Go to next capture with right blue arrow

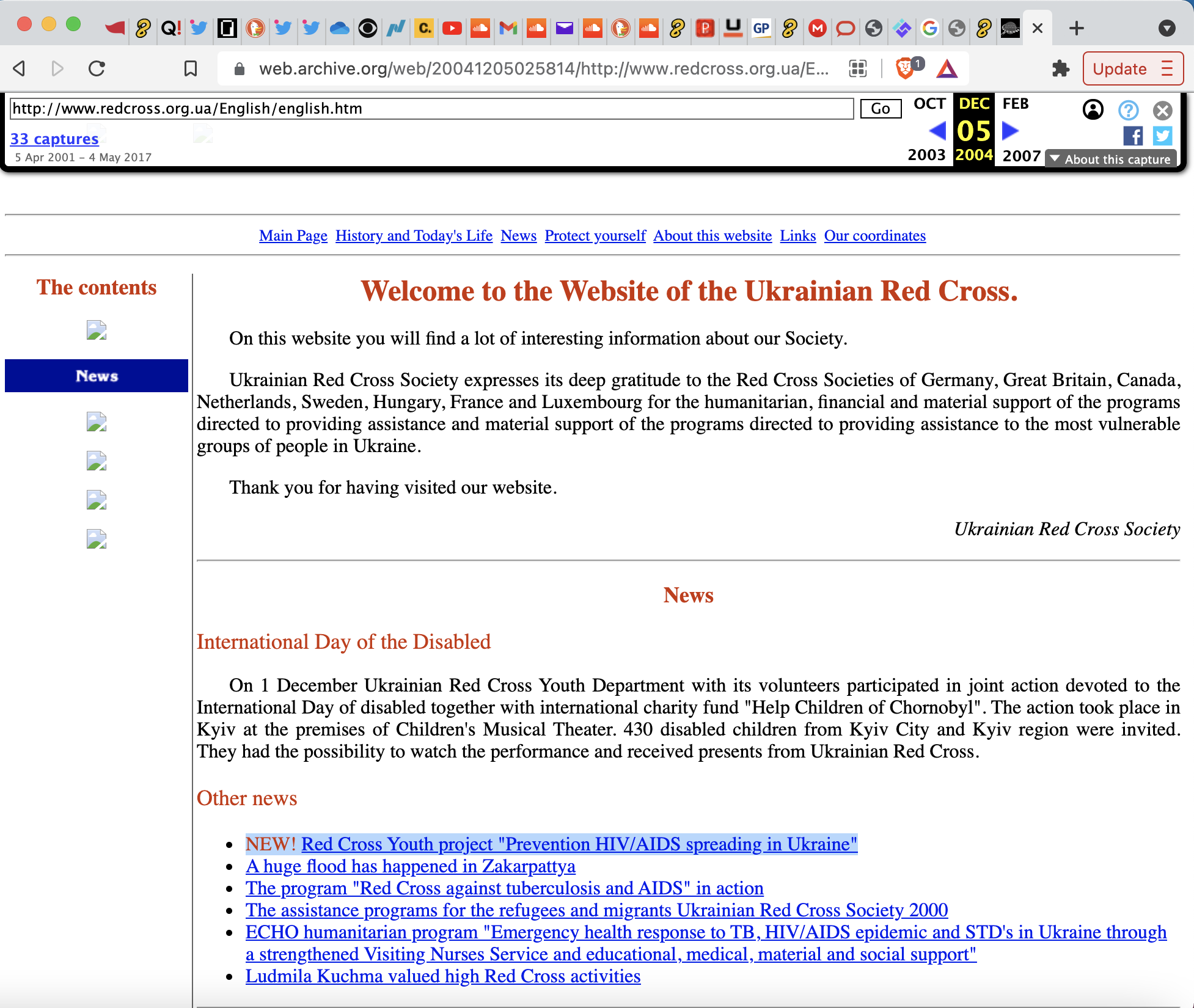coord(1011,130)
